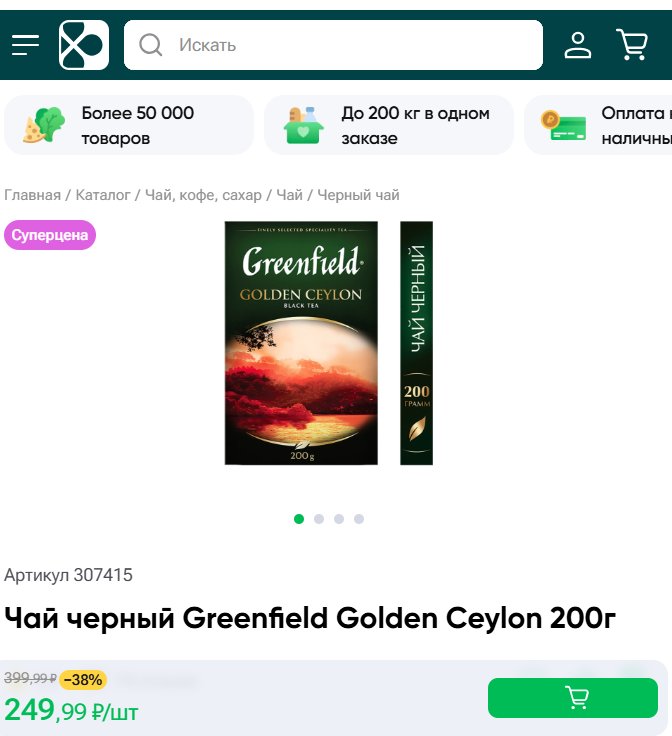Open Черный чай breadcrumb category

(358, 195)
